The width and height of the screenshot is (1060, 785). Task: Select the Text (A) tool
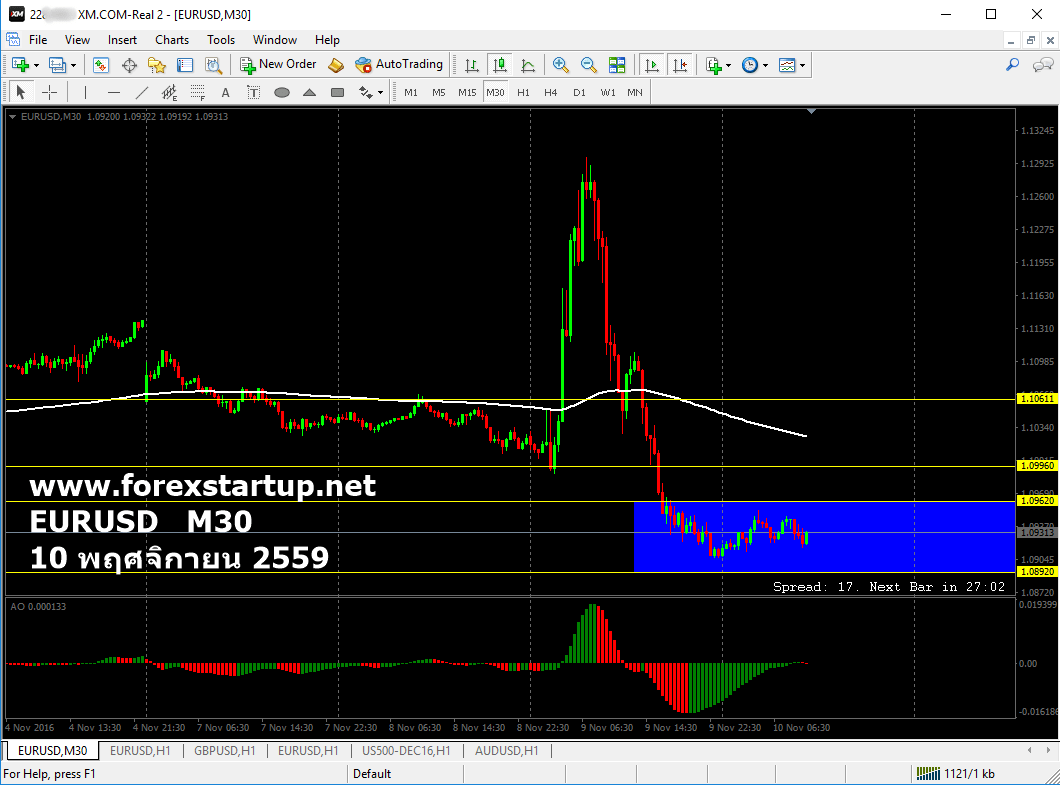pyautogui.click(x=225, y=92)
